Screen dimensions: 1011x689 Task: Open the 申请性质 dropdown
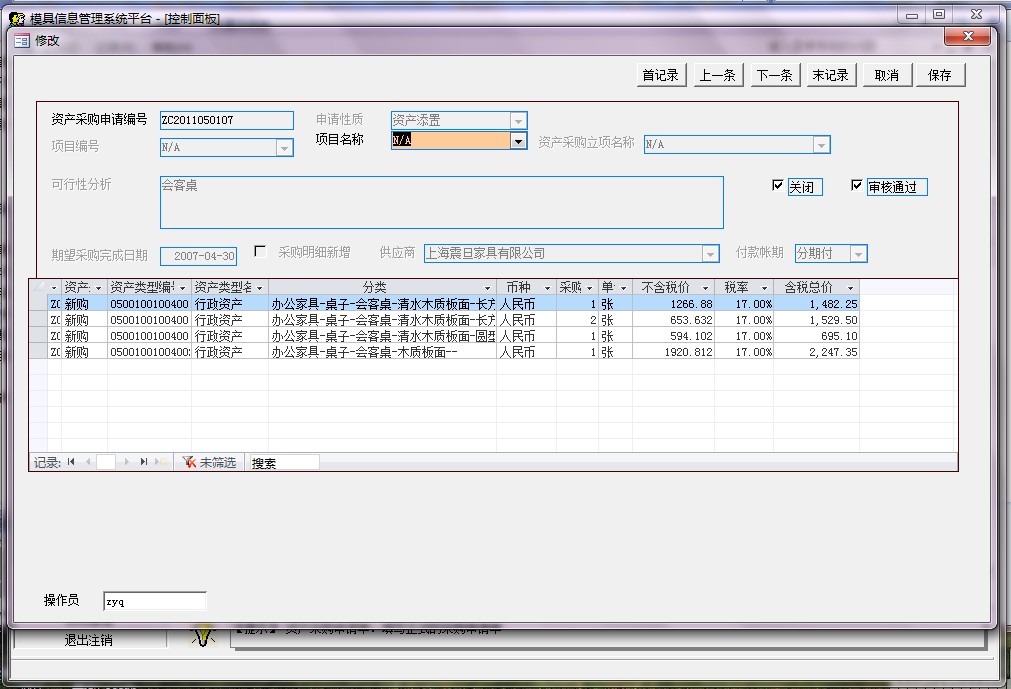pos(518,121)
